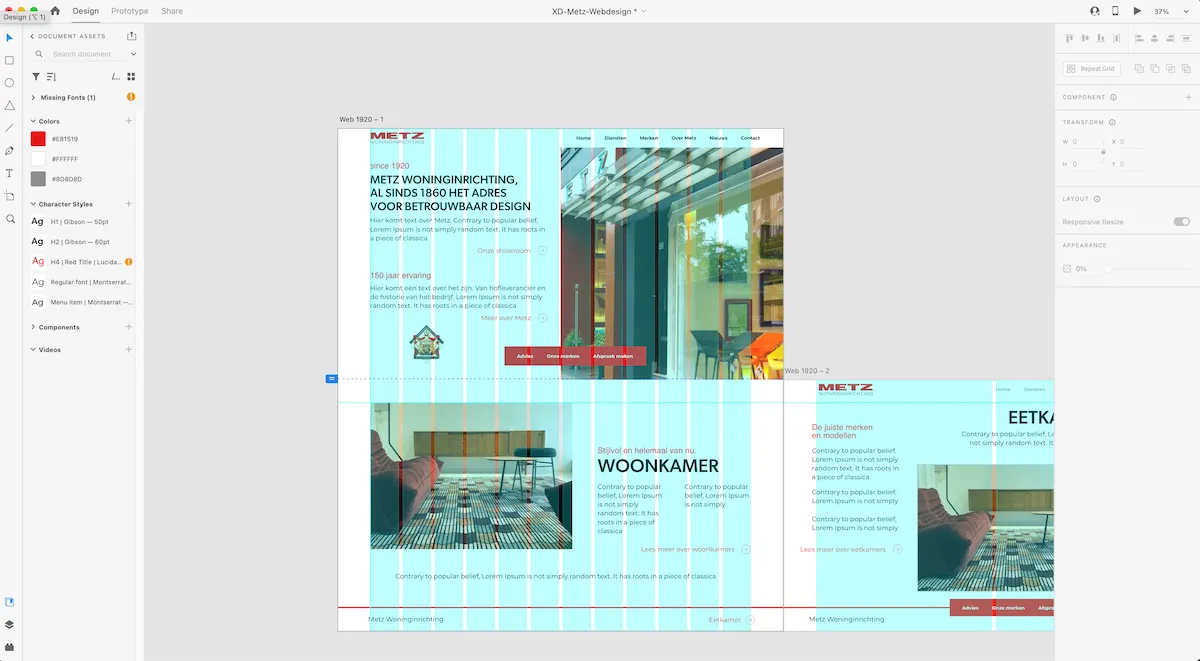Click the align middle vertically icon
The height and width of the screenshot is (661, 1200).
pyautogui.click(x=1085, y=39)
